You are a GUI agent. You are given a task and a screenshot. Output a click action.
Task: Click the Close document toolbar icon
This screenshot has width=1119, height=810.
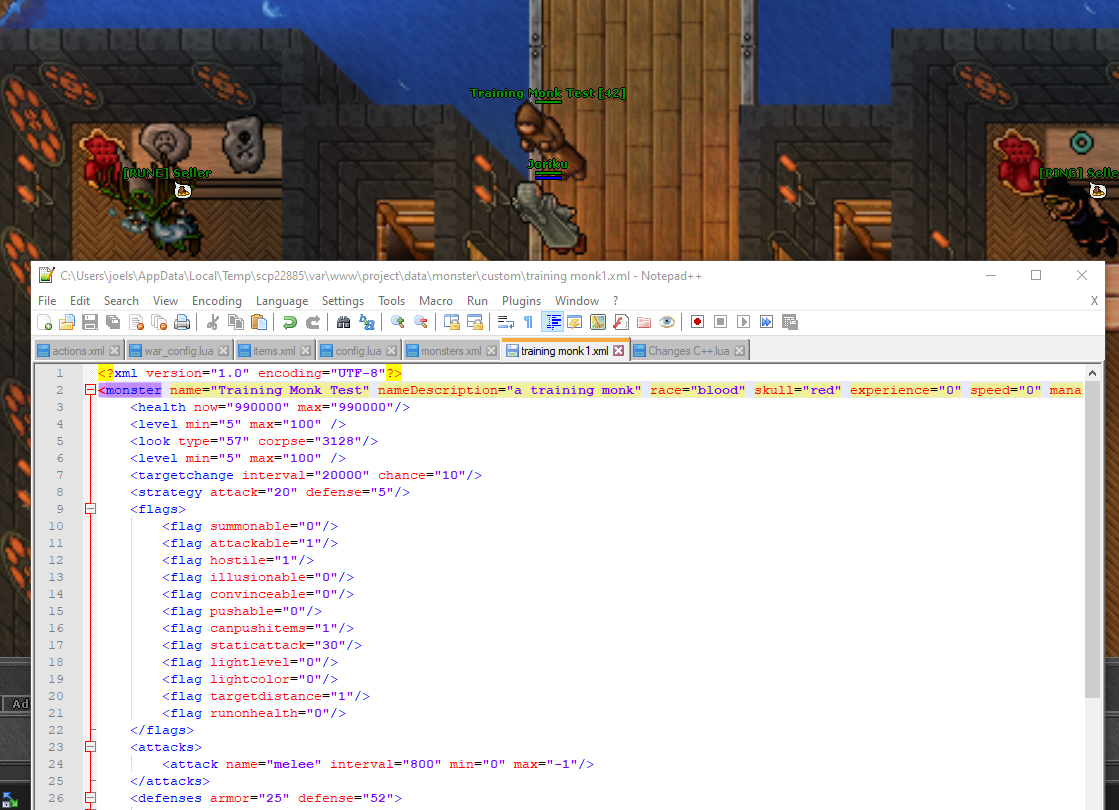coord(136,323)
